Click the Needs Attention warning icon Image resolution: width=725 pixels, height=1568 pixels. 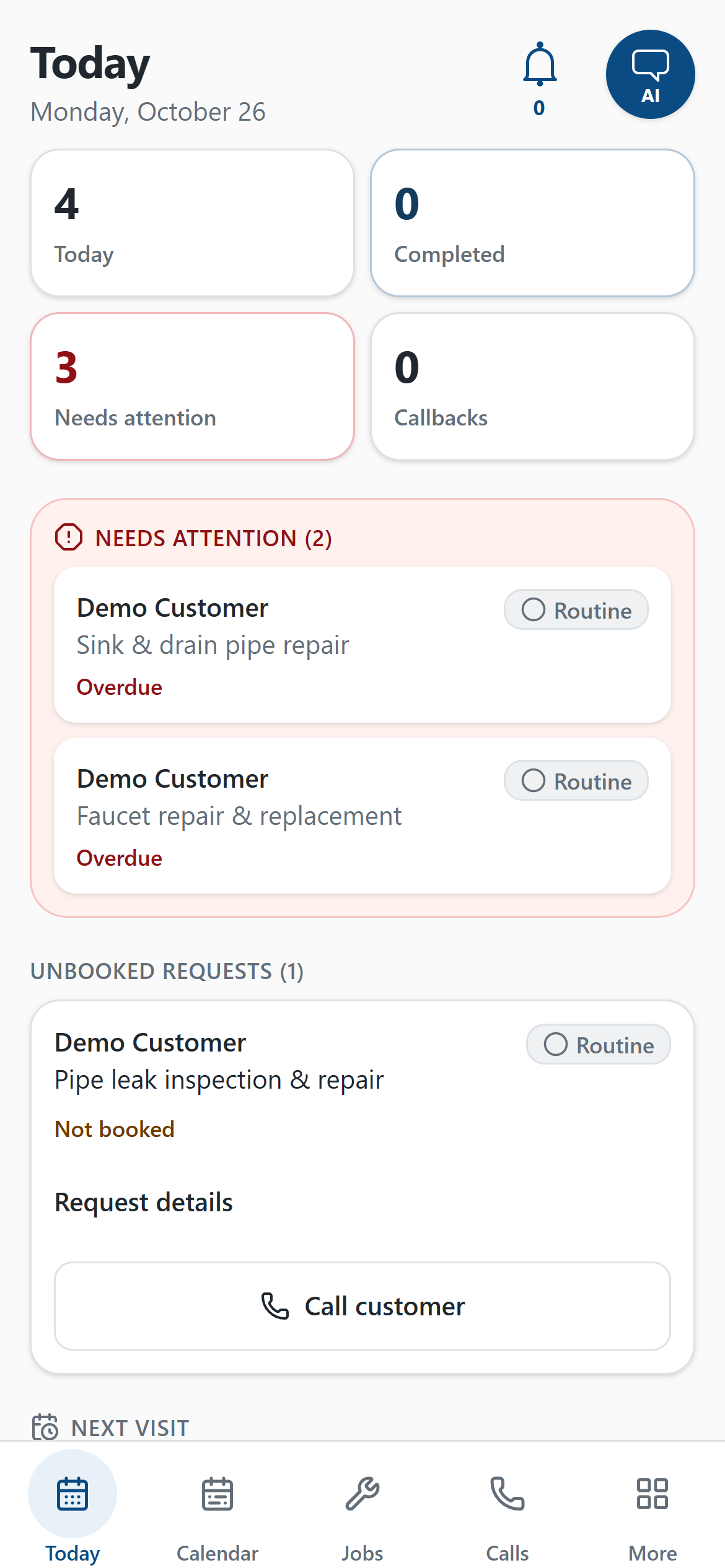pyautogui.click(x=69, y=538)
